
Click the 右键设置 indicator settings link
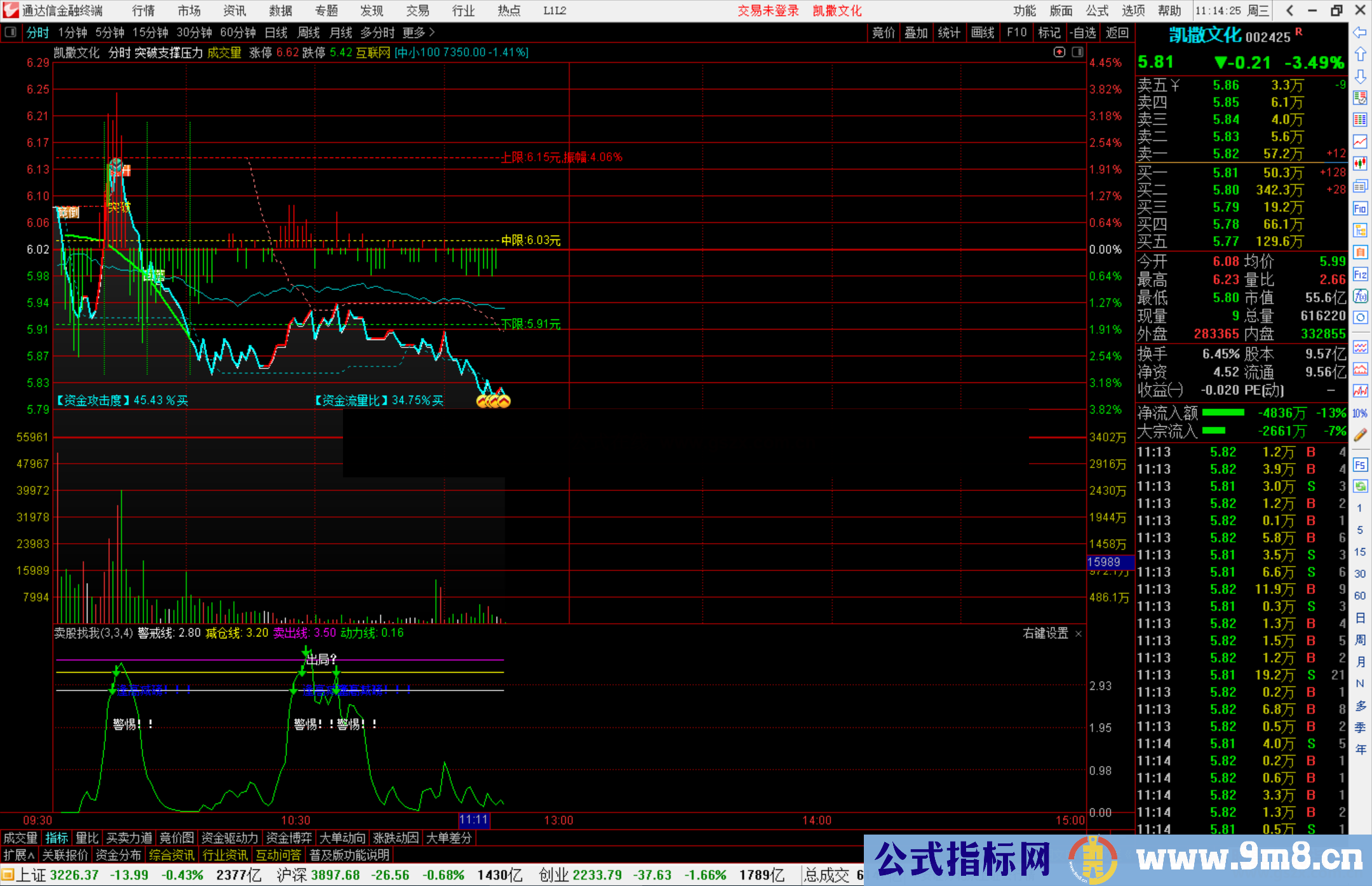tap(1046, 633)
